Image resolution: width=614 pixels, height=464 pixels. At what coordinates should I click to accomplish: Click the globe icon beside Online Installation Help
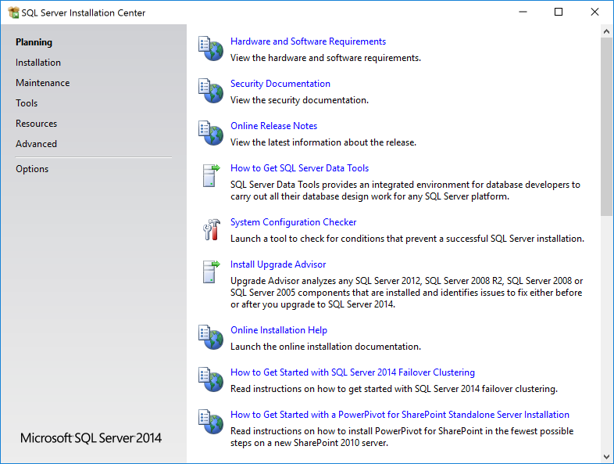[x=211, y=338]
